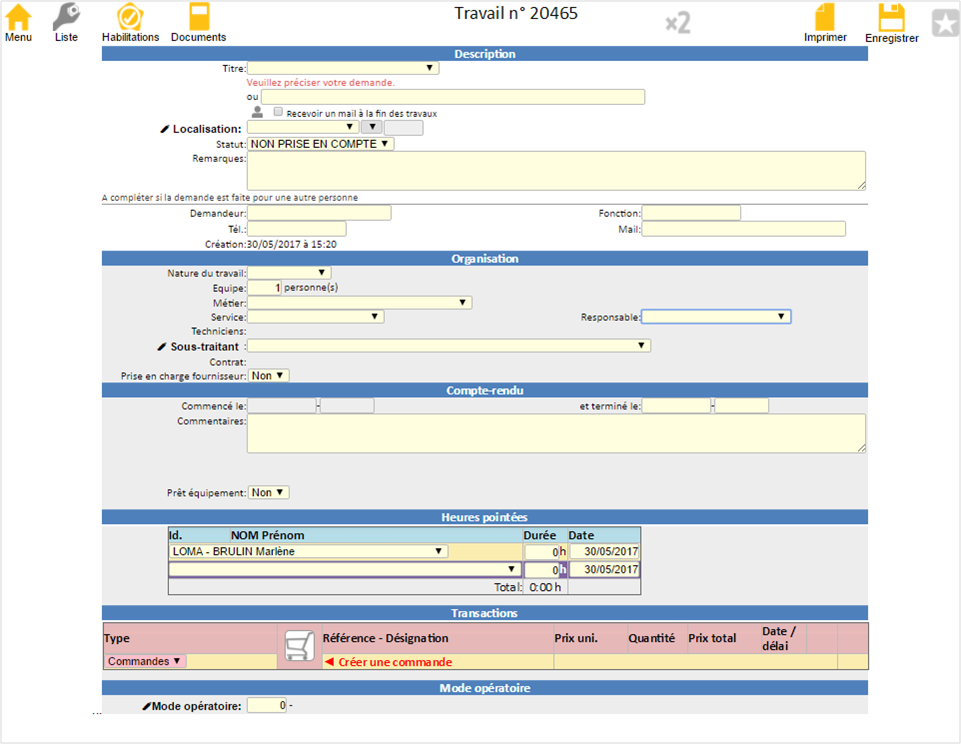Open the Commandes type dropdown
The width and height of the screenshot is (961, 744).
tap(145, 661)
